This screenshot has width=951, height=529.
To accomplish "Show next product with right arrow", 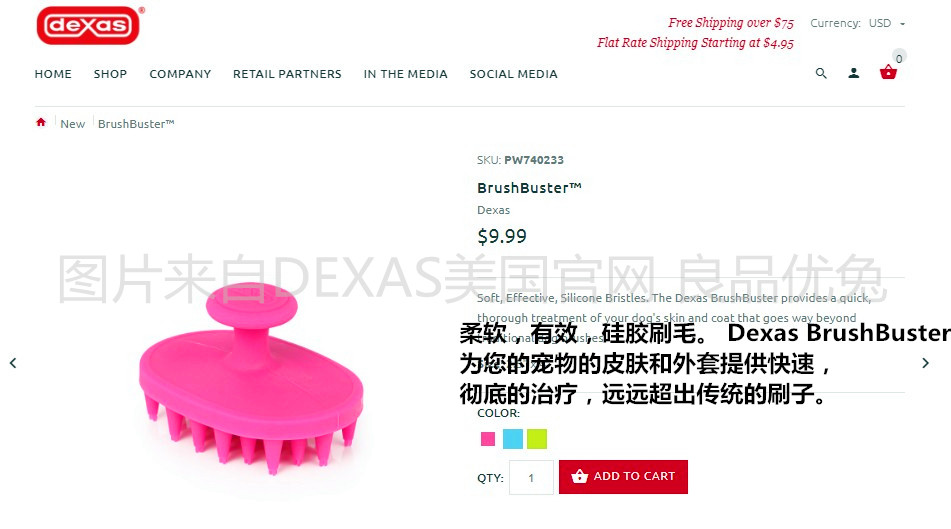I will (925, 363).
